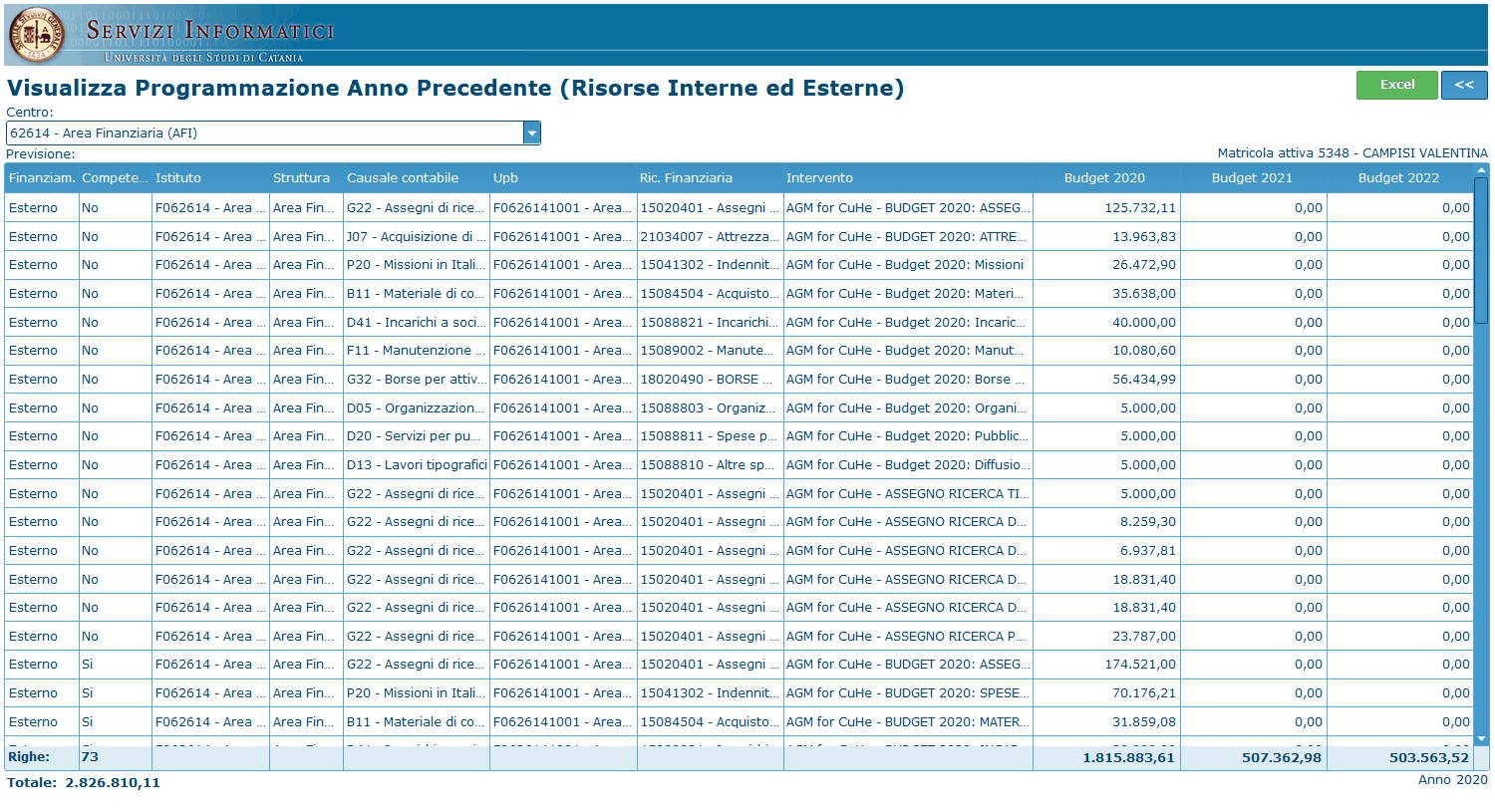This screenshot has width=1495, height=812.
Task: Click Budget 2020 column header
Action: (x=1106, y=178)
